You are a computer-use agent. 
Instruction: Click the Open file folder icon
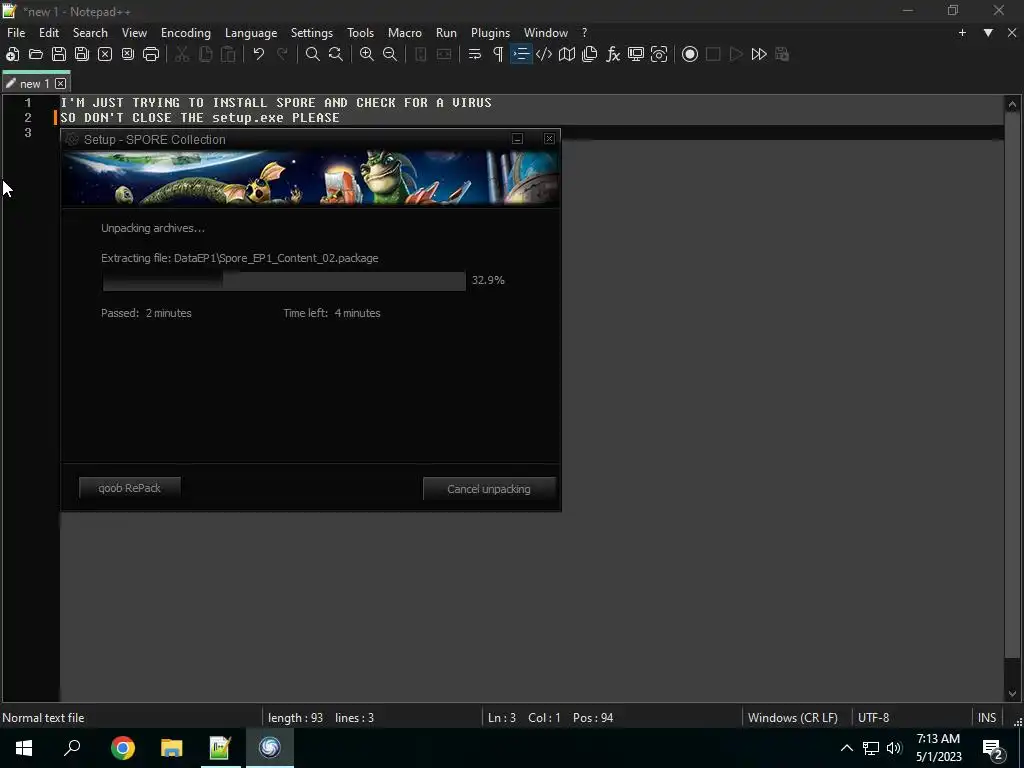[36, 54]
